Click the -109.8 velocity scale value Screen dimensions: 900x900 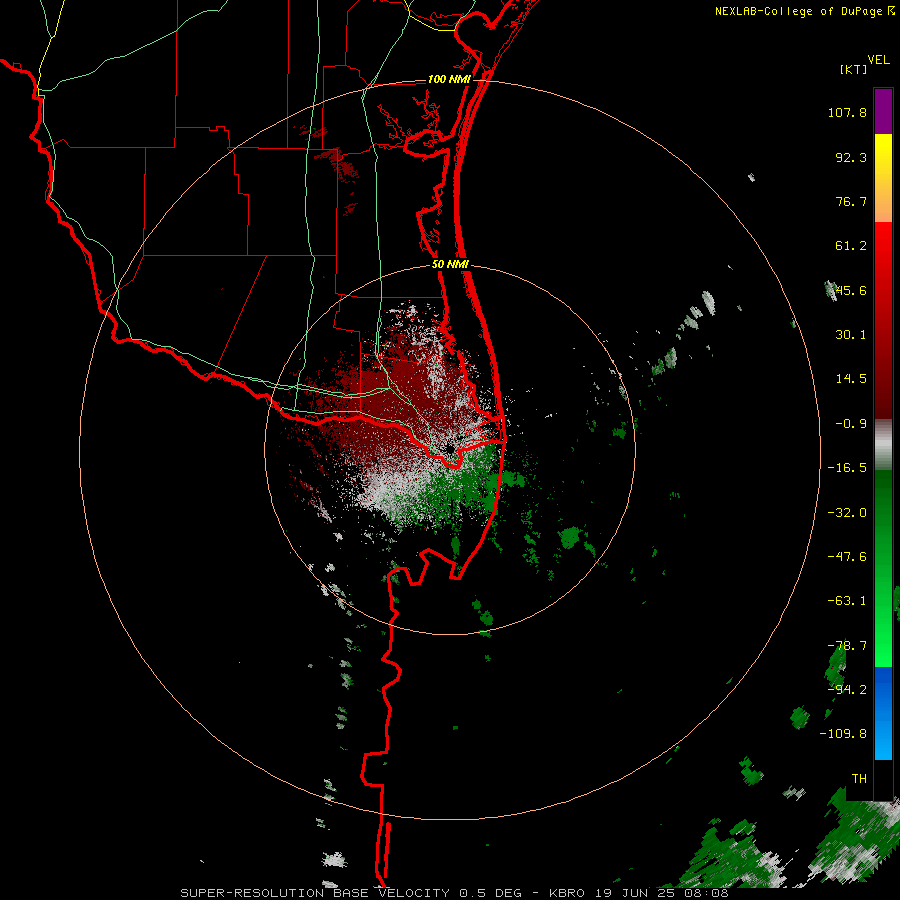tap(843, 734)
